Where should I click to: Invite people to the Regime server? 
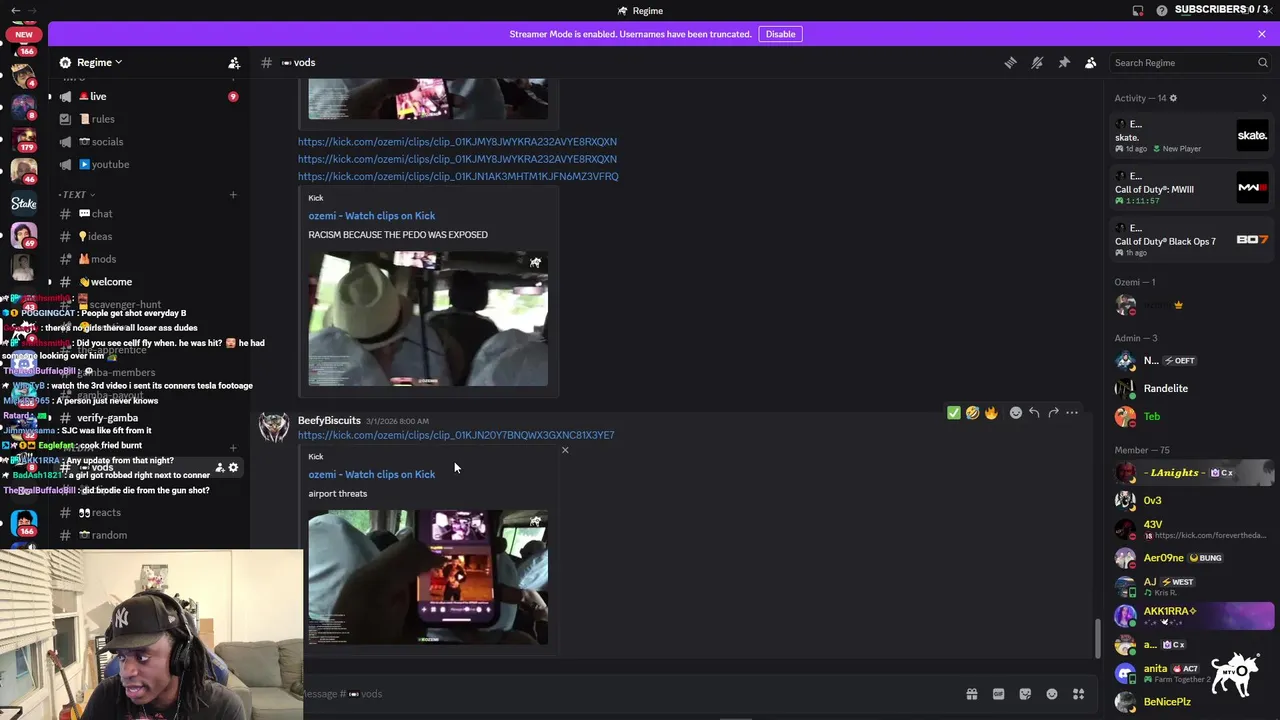[234, 63]
